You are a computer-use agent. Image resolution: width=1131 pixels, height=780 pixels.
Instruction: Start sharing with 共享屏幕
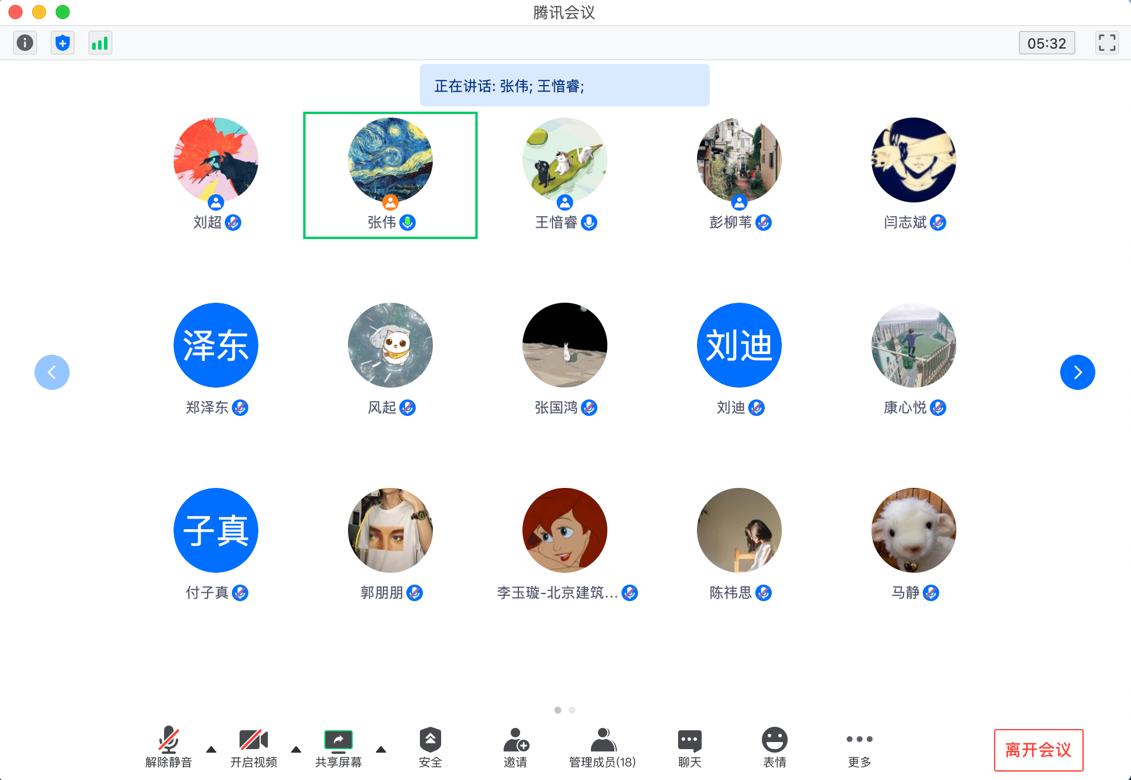click(338, 747)
